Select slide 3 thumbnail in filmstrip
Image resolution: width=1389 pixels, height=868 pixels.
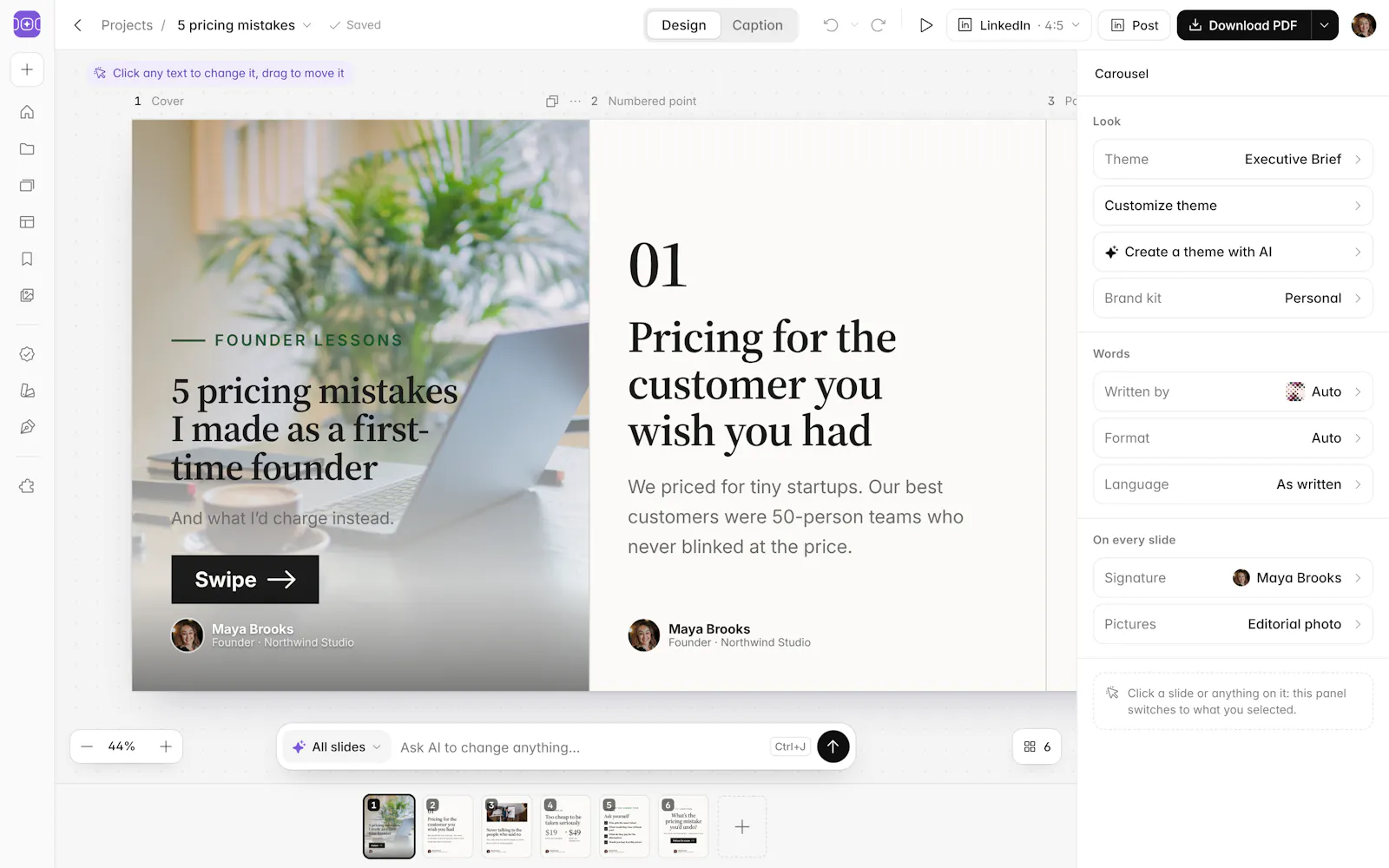click(507, 826)
